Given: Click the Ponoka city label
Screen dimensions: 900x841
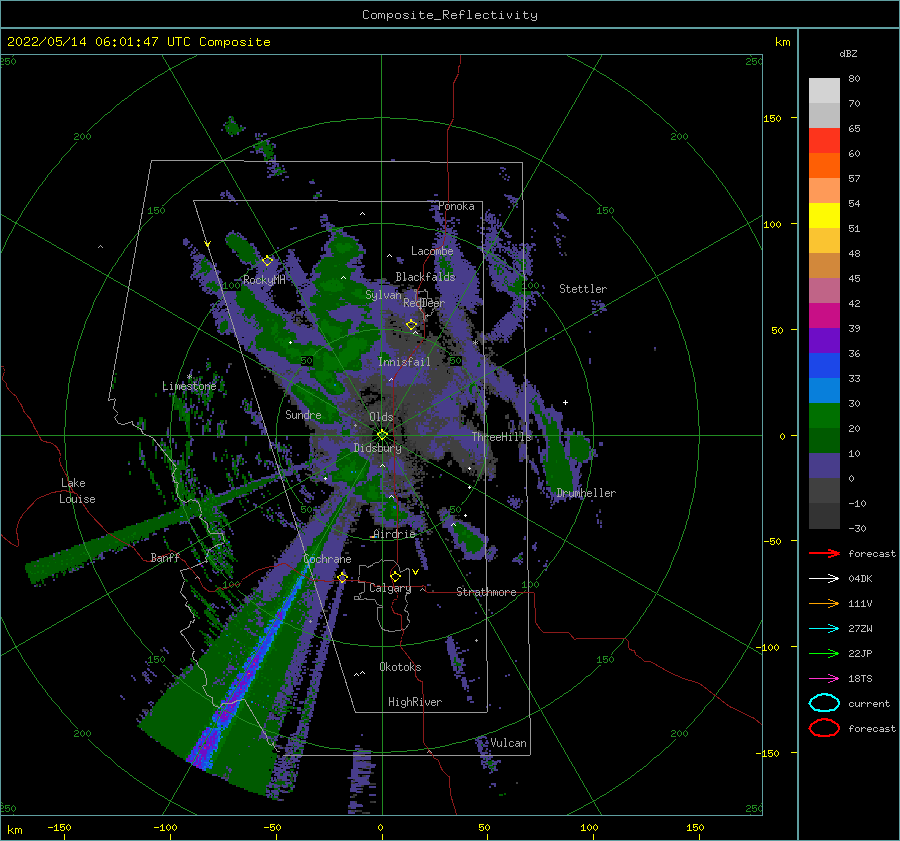Looking at the screenshot, I should click(x=456, y=207).
